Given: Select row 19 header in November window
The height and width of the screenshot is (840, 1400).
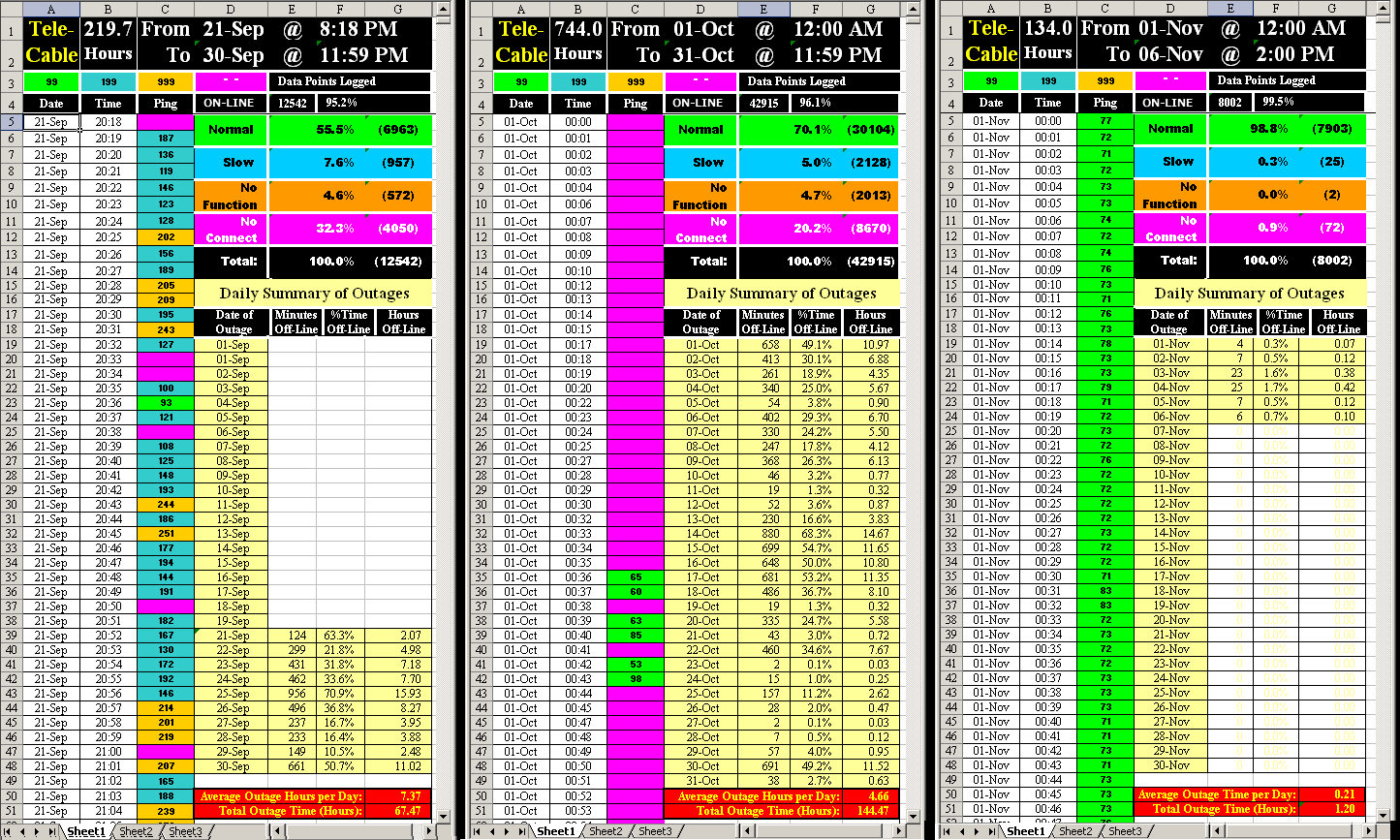Looking at the screenshot, I should click(950, 344).
